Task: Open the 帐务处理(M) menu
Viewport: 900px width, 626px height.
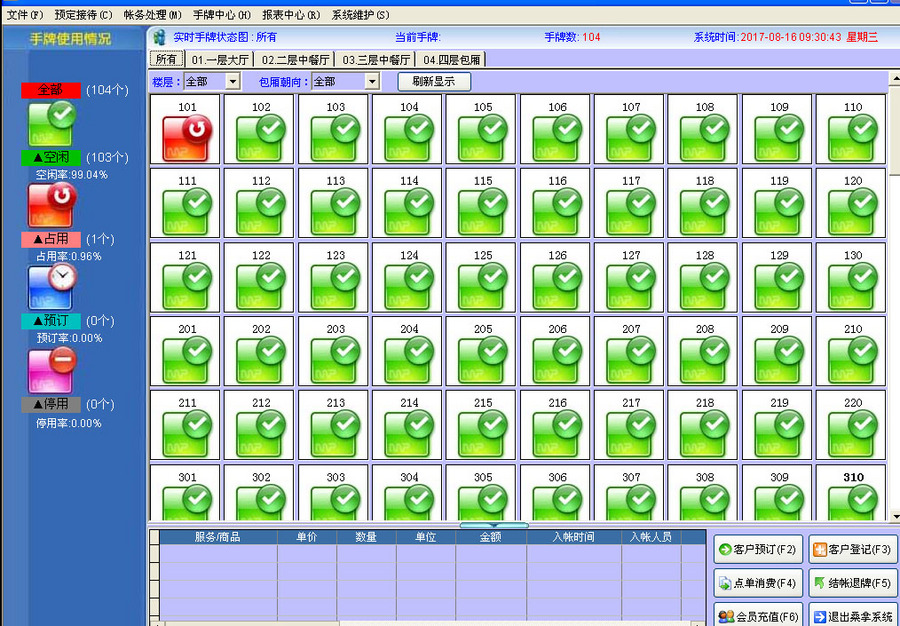Action: 153,15
